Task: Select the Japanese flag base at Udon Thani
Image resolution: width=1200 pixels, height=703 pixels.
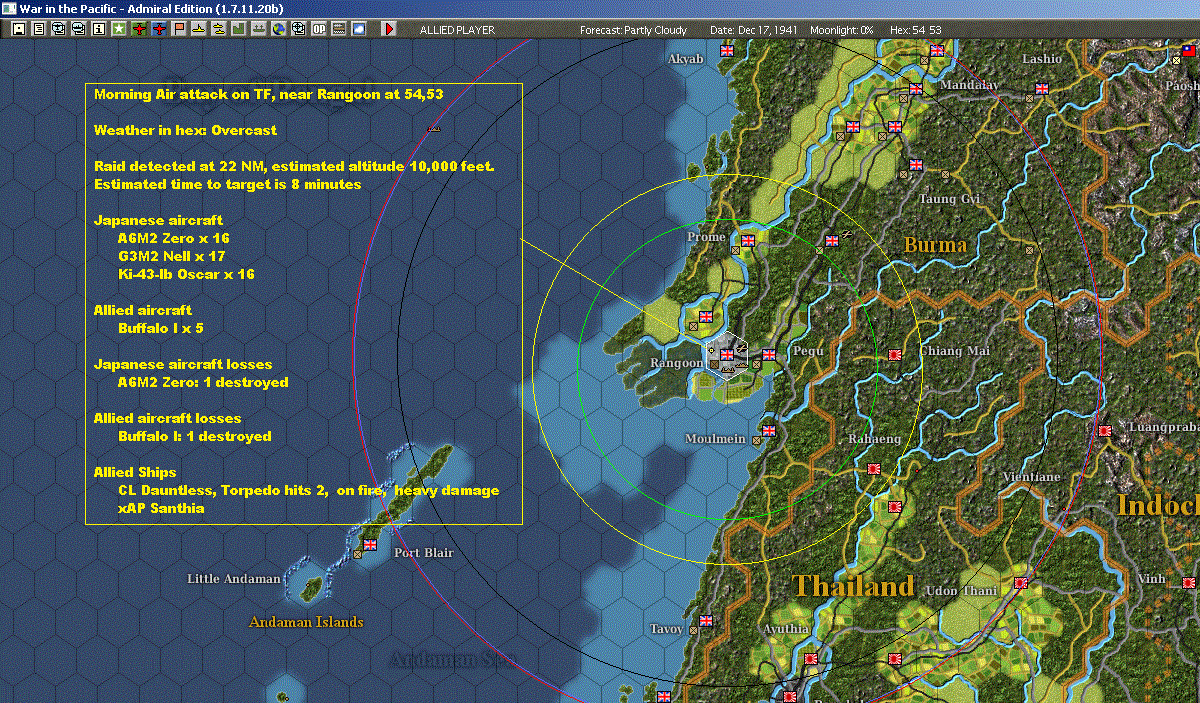Action: (x=1020, y=583)
